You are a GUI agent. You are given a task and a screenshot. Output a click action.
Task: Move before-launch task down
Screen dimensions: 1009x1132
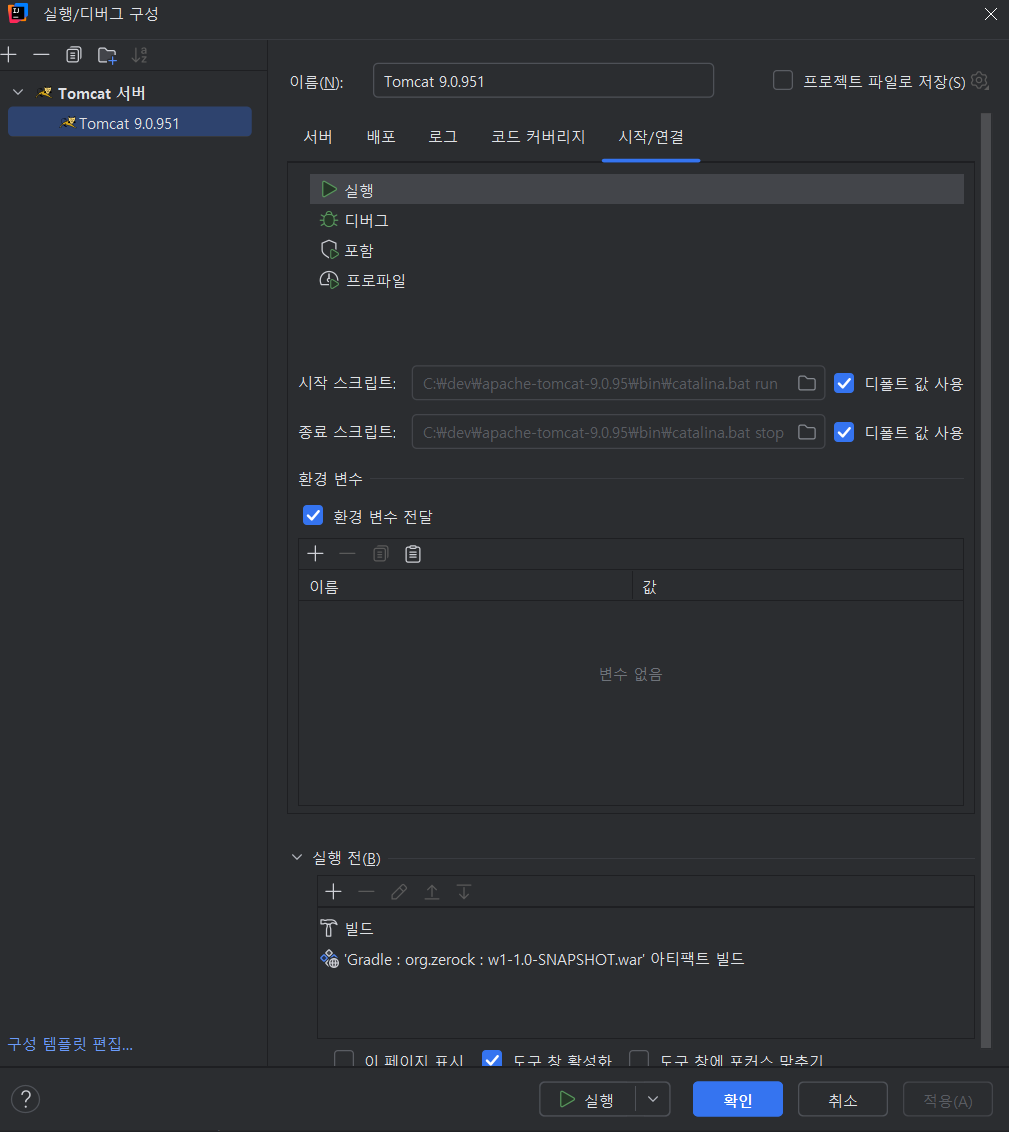point(464,892)
